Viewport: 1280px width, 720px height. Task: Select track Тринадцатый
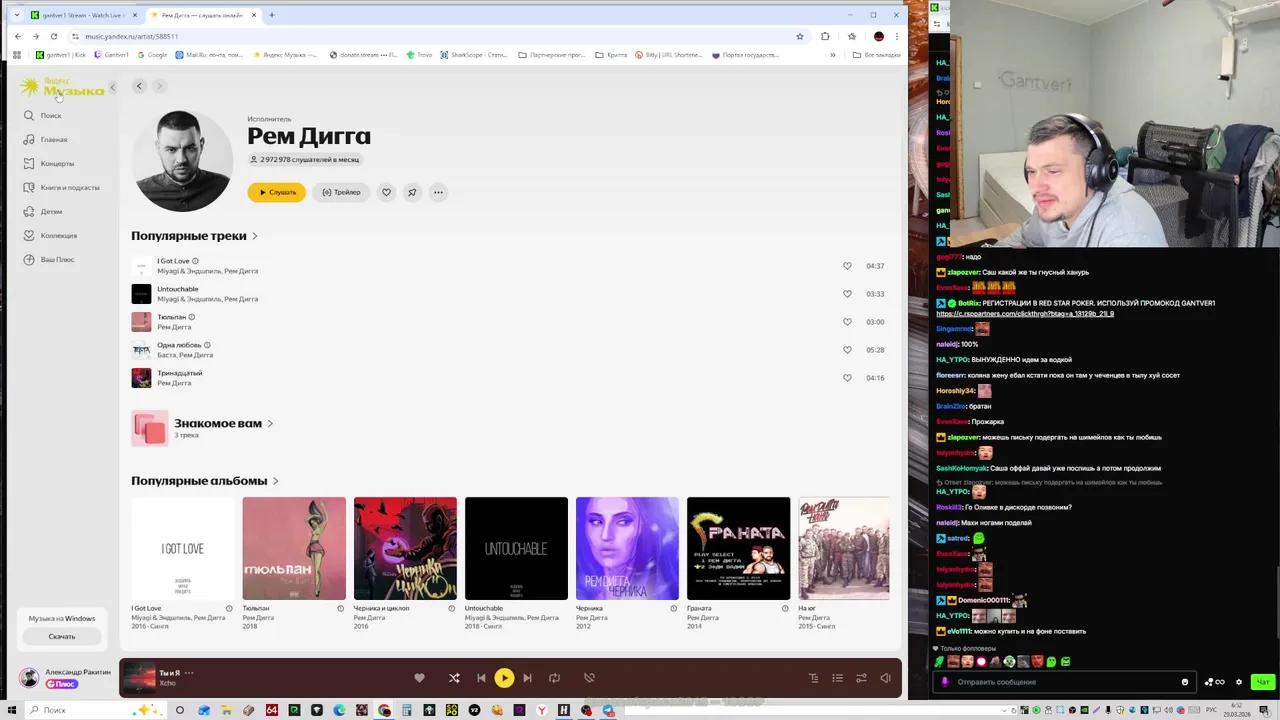(179, 373)
